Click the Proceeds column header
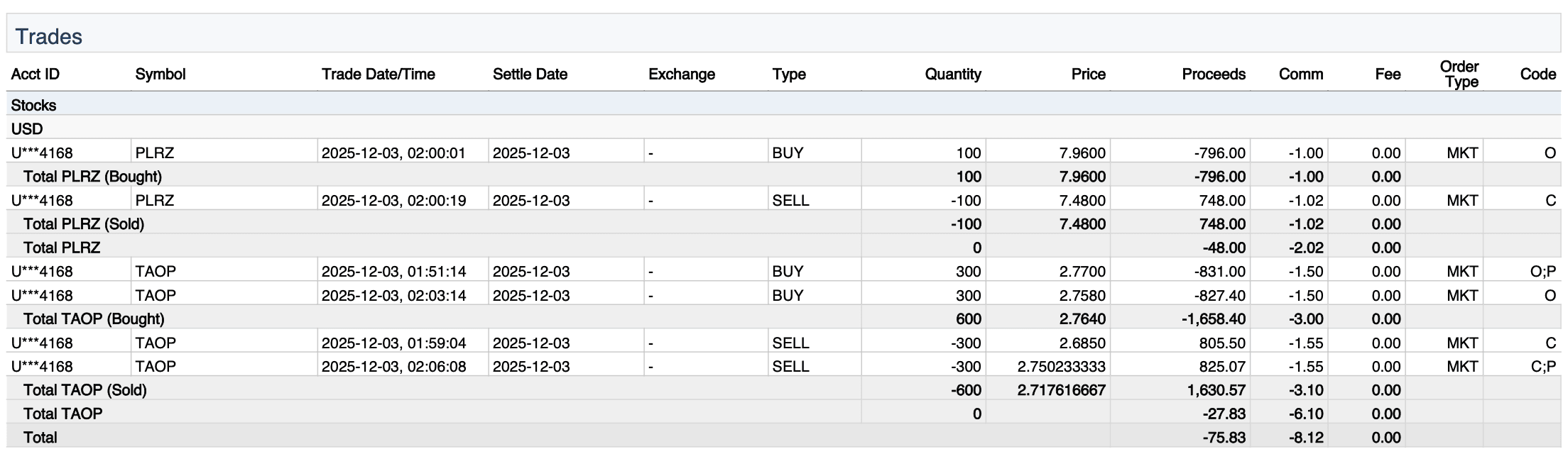1568x454 pixels. (1213, 74)
